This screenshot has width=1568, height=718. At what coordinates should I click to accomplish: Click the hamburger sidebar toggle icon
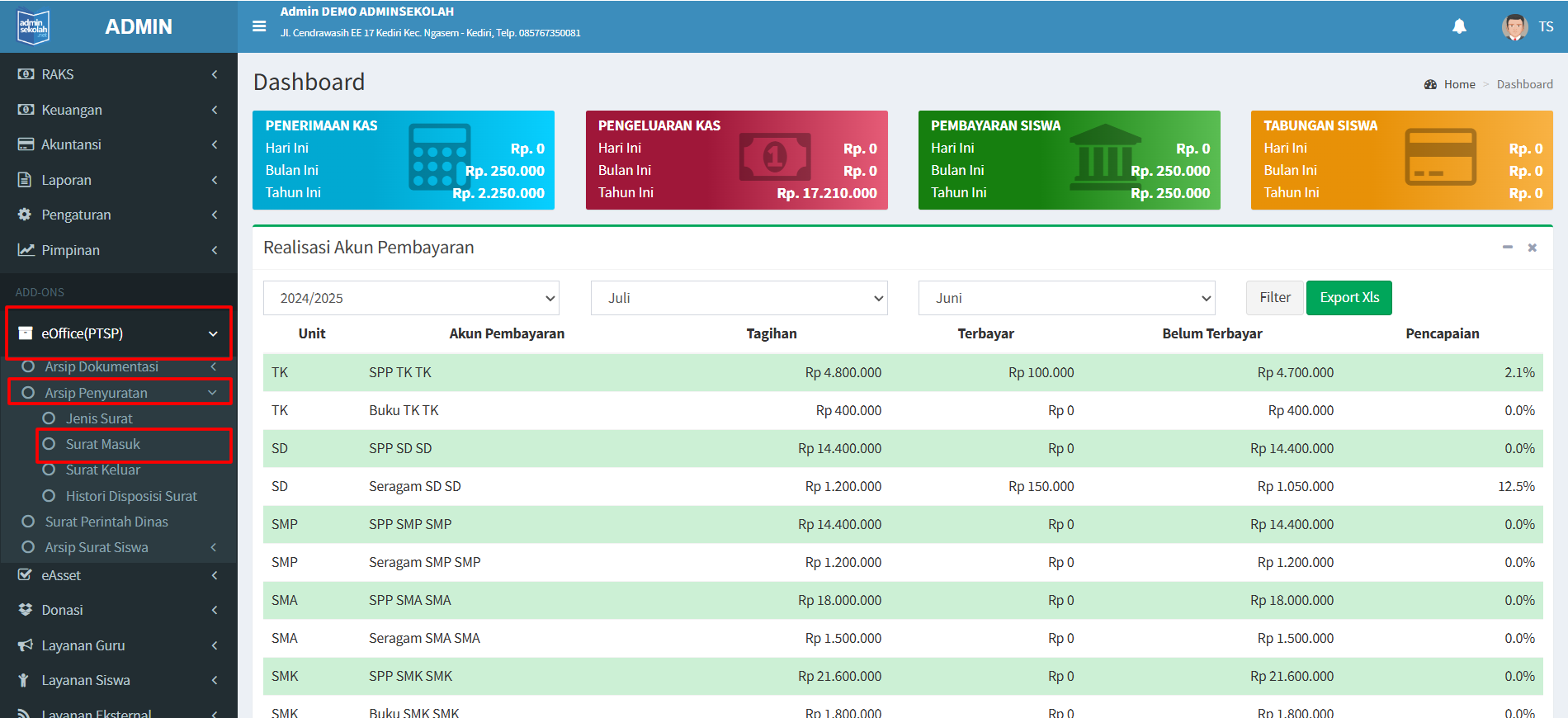pos(259,26)
